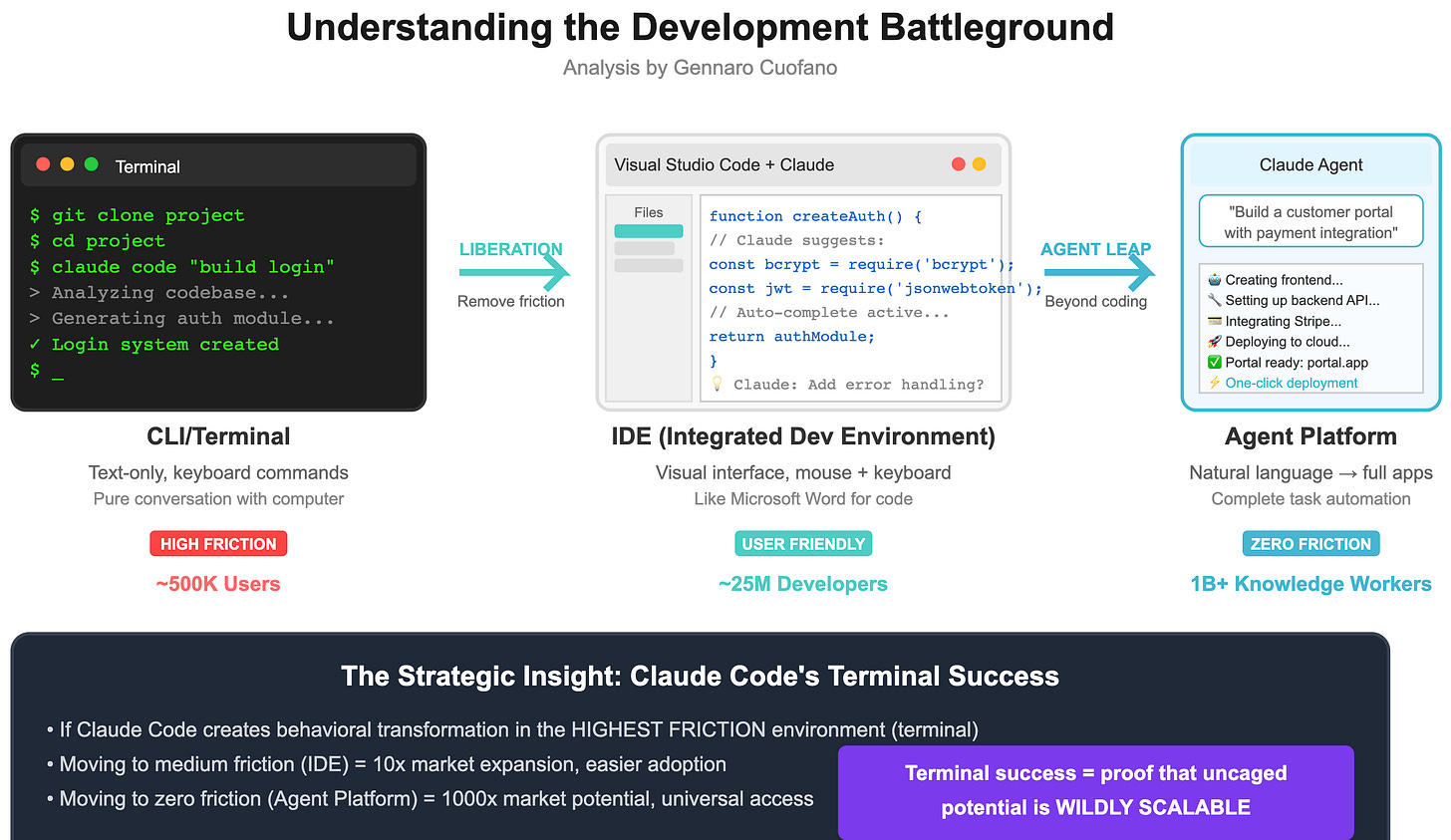Click the 'Files' panel label
Screen dimensions: 1451x840
pos(649,212)
